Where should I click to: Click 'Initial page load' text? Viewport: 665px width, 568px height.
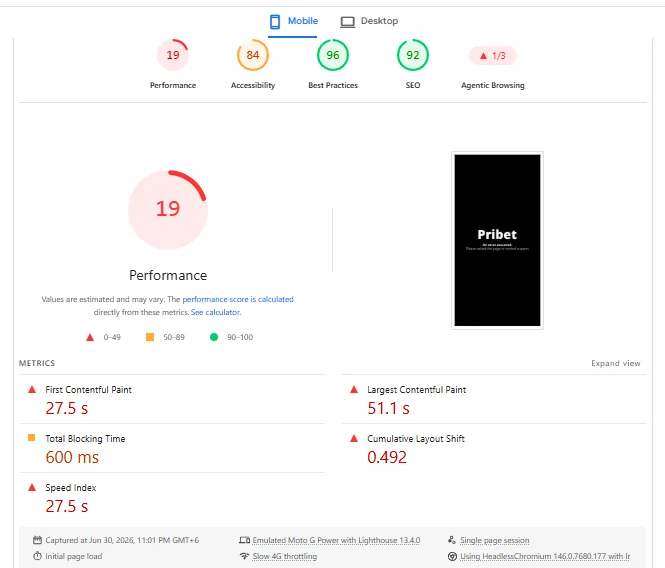[74, 557]
